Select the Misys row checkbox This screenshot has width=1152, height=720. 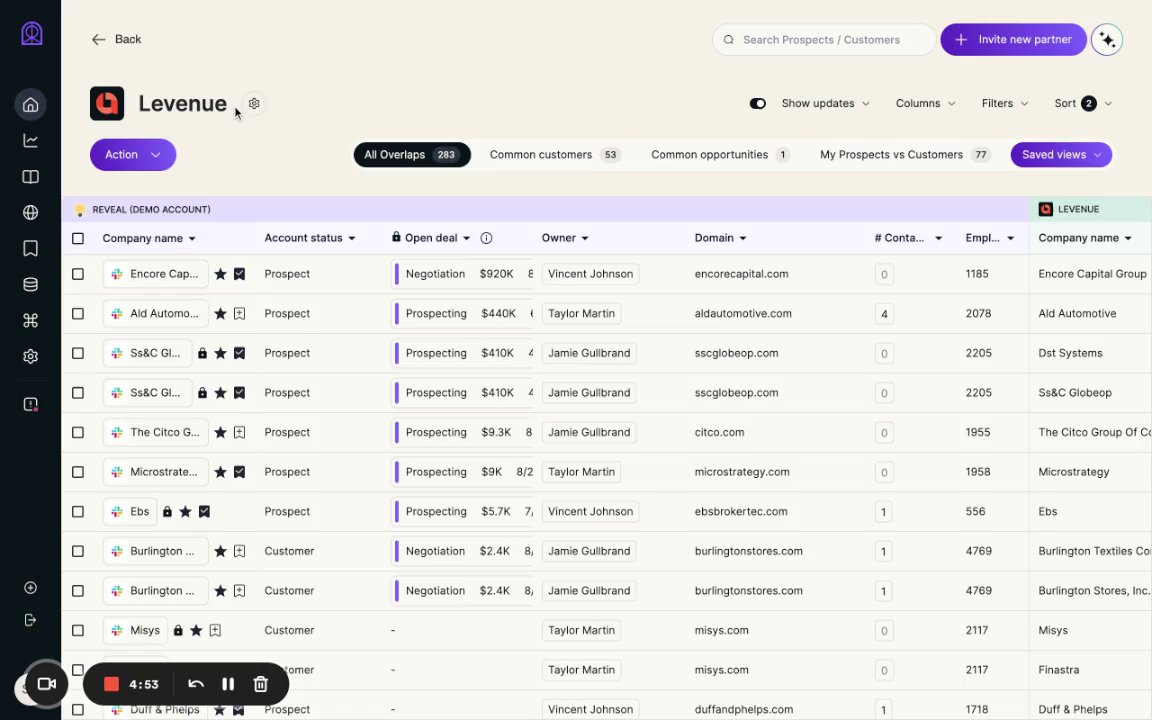point(78,630)
